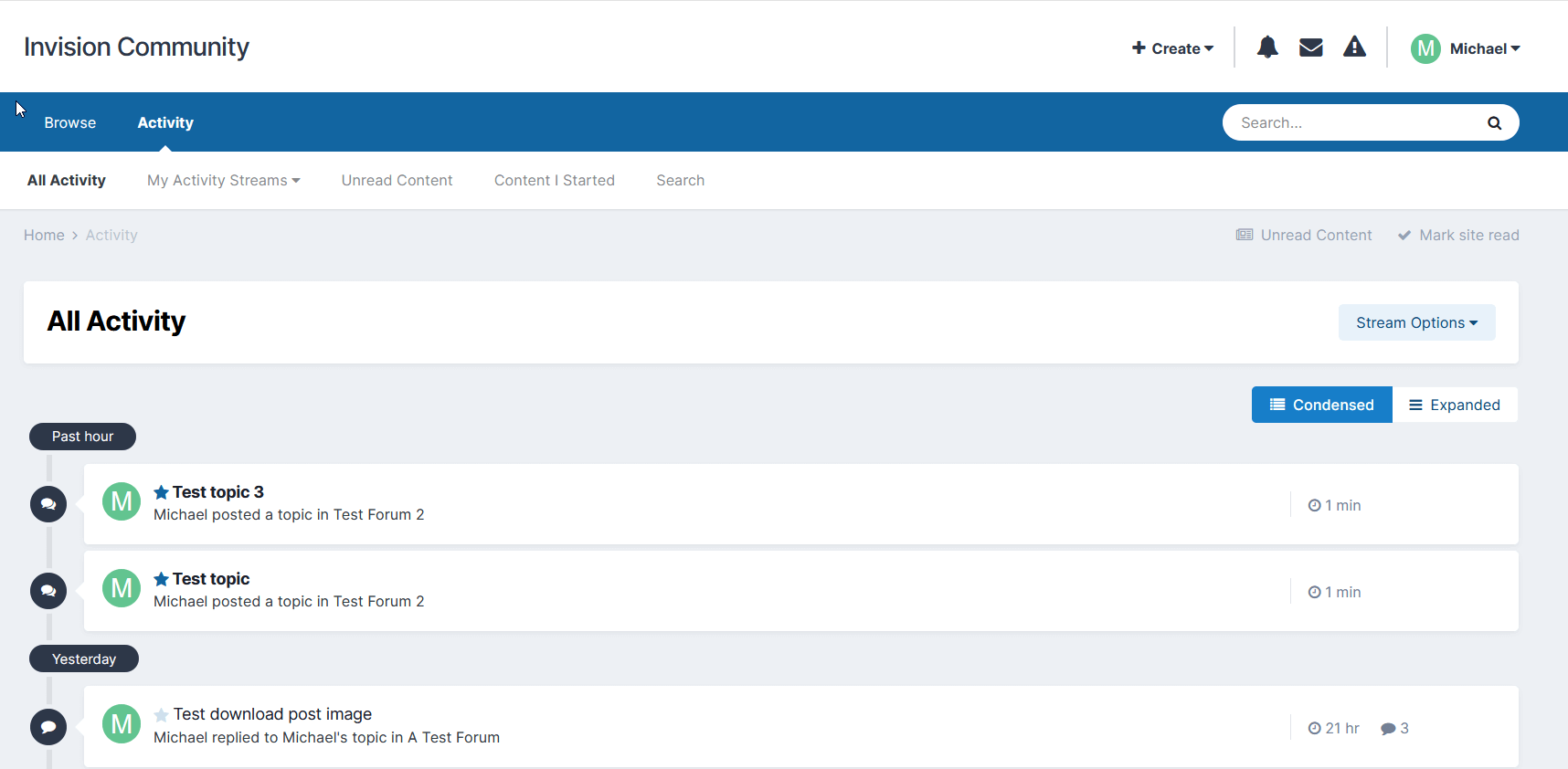Go to the Browse tab
Image resolution: width=1568 pixels, height=769 pixels.
70,122
